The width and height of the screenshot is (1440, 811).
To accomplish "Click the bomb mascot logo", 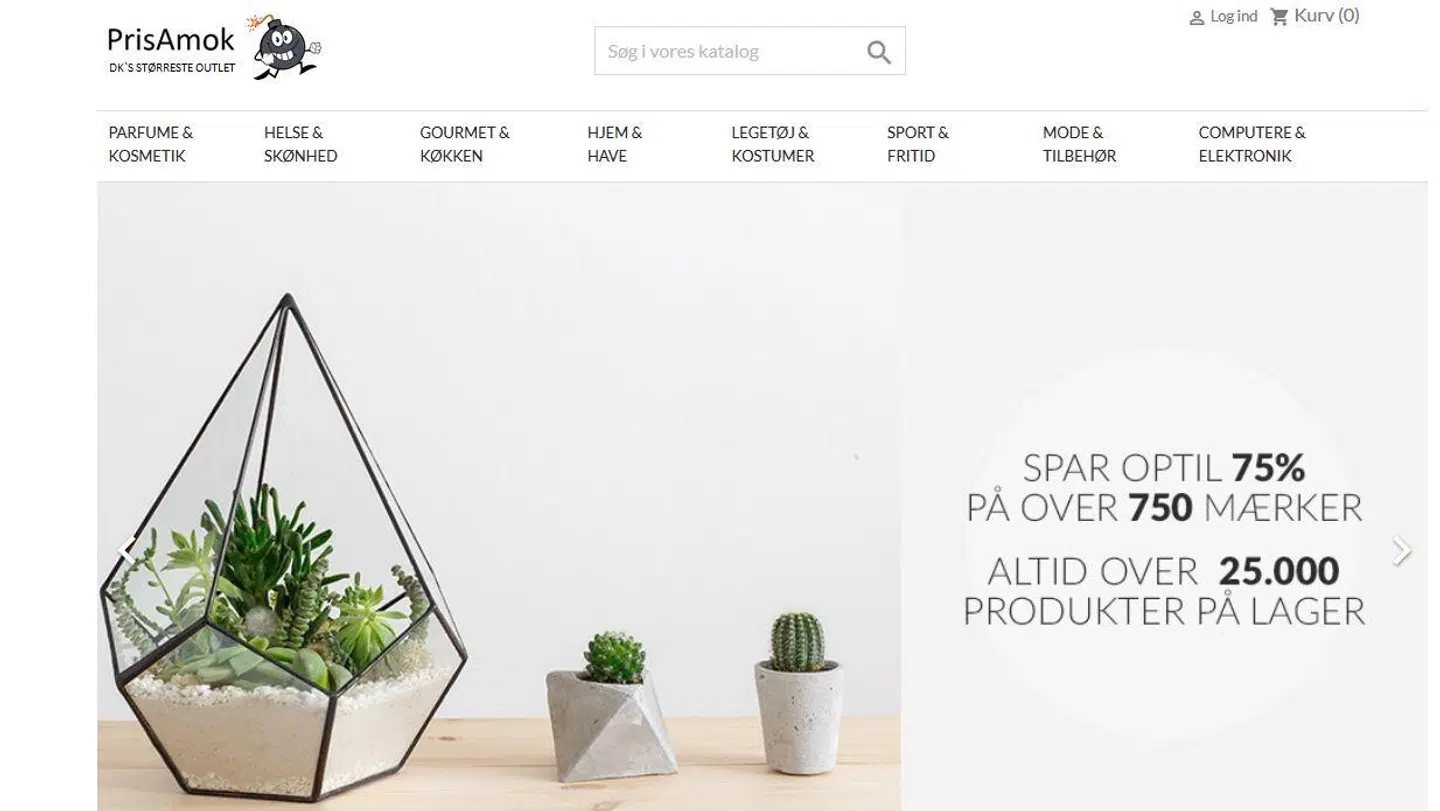I will [284, 47].
